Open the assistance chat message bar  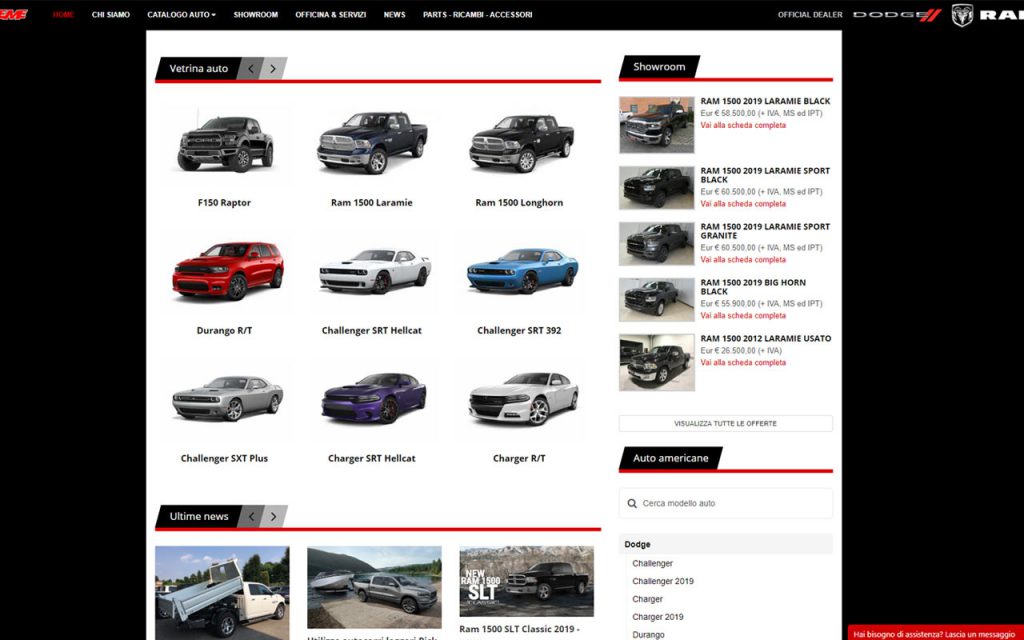935,633
